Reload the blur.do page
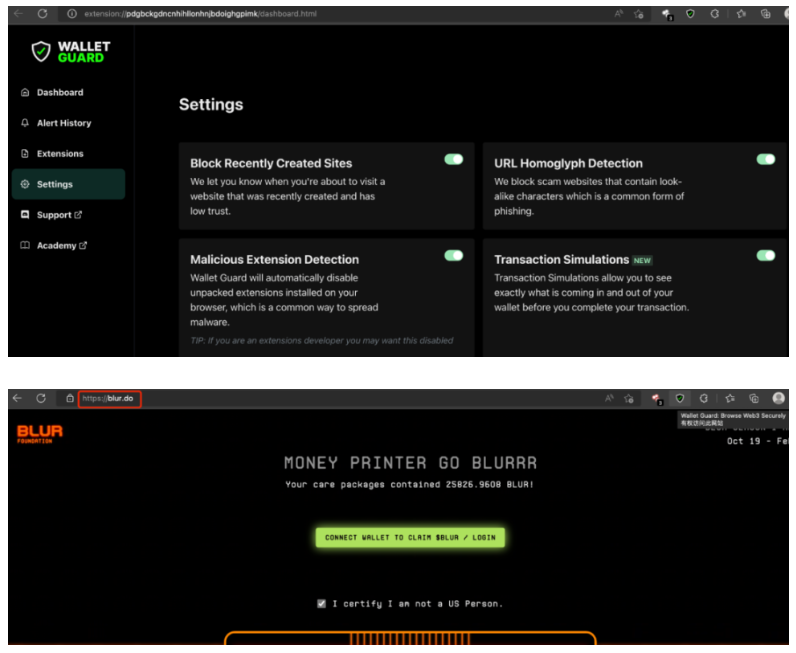Viewport: 796px width, 653px height. tap(41, 399)
